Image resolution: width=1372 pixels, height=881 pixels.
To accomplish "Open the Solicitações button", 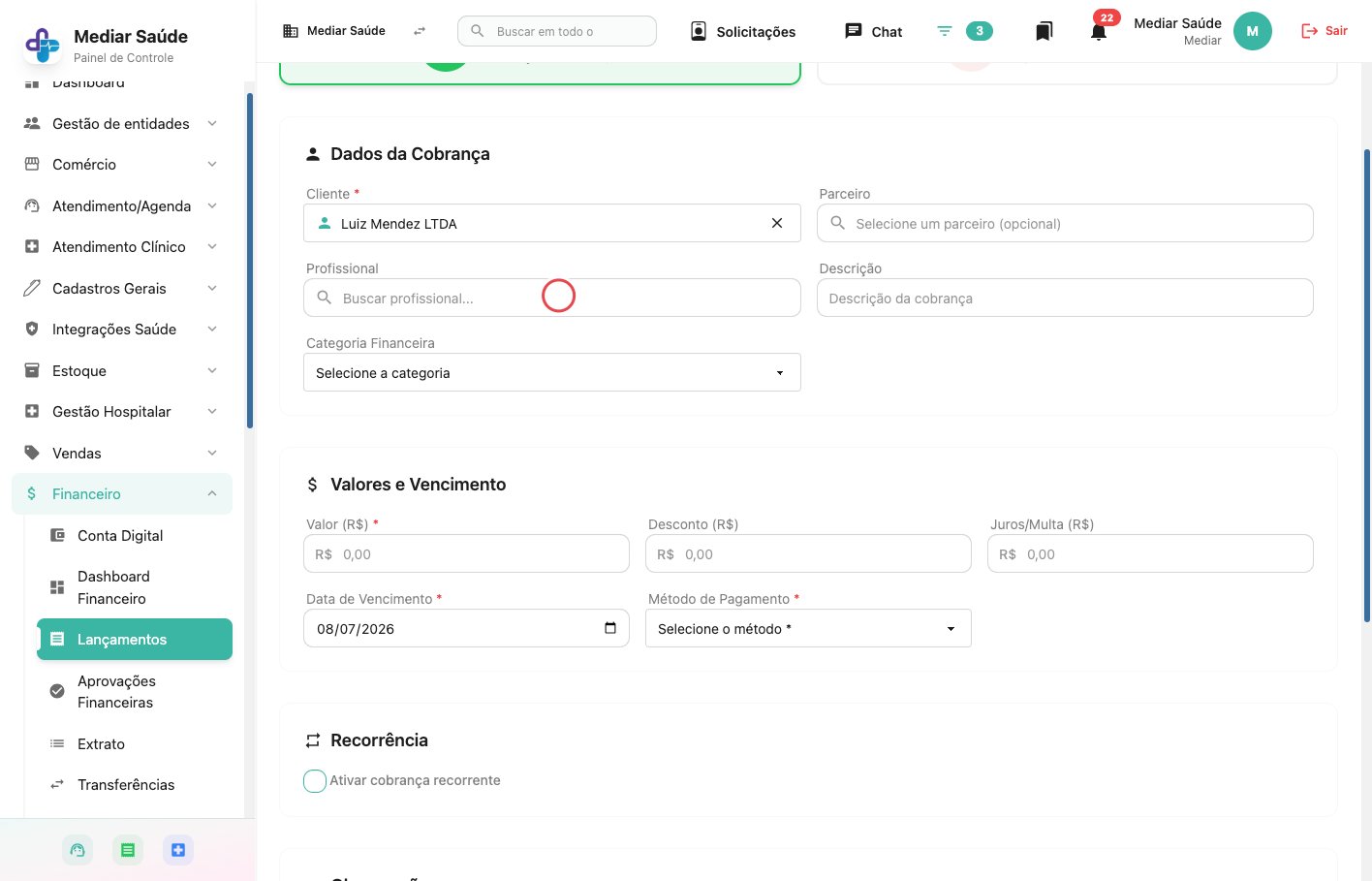I will point(743,31).
